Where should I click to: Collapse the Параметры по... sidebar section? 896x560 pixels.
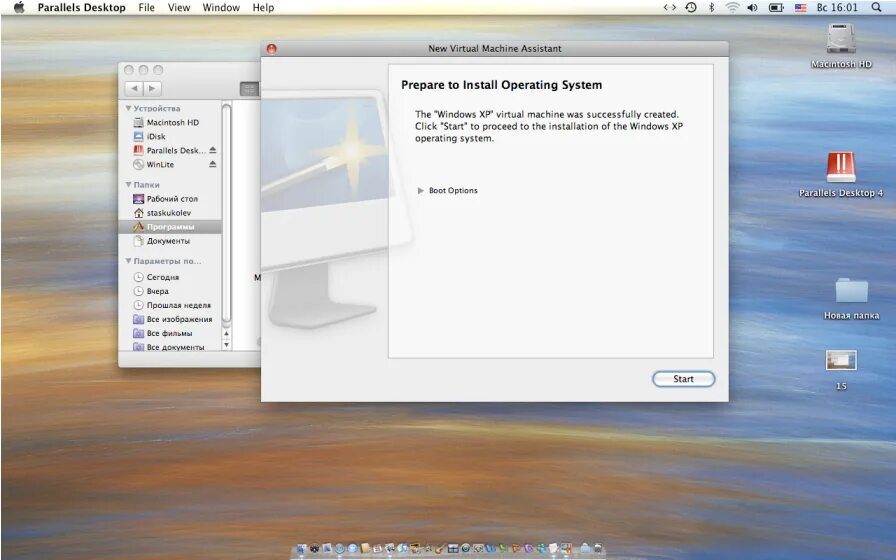[x=129, y=261]
